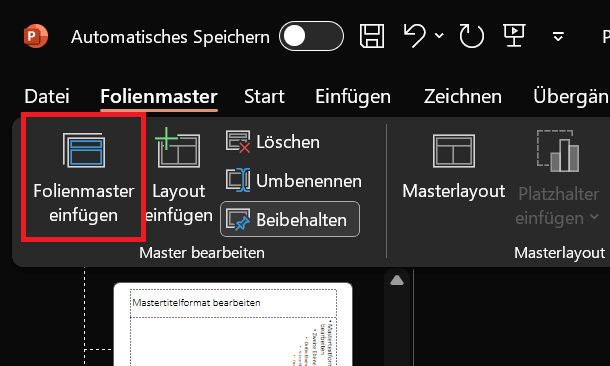Image resolution: width=610 pixels, height=366 pixels.
Task: Switch to the Start tab
Action: (264, 96)
